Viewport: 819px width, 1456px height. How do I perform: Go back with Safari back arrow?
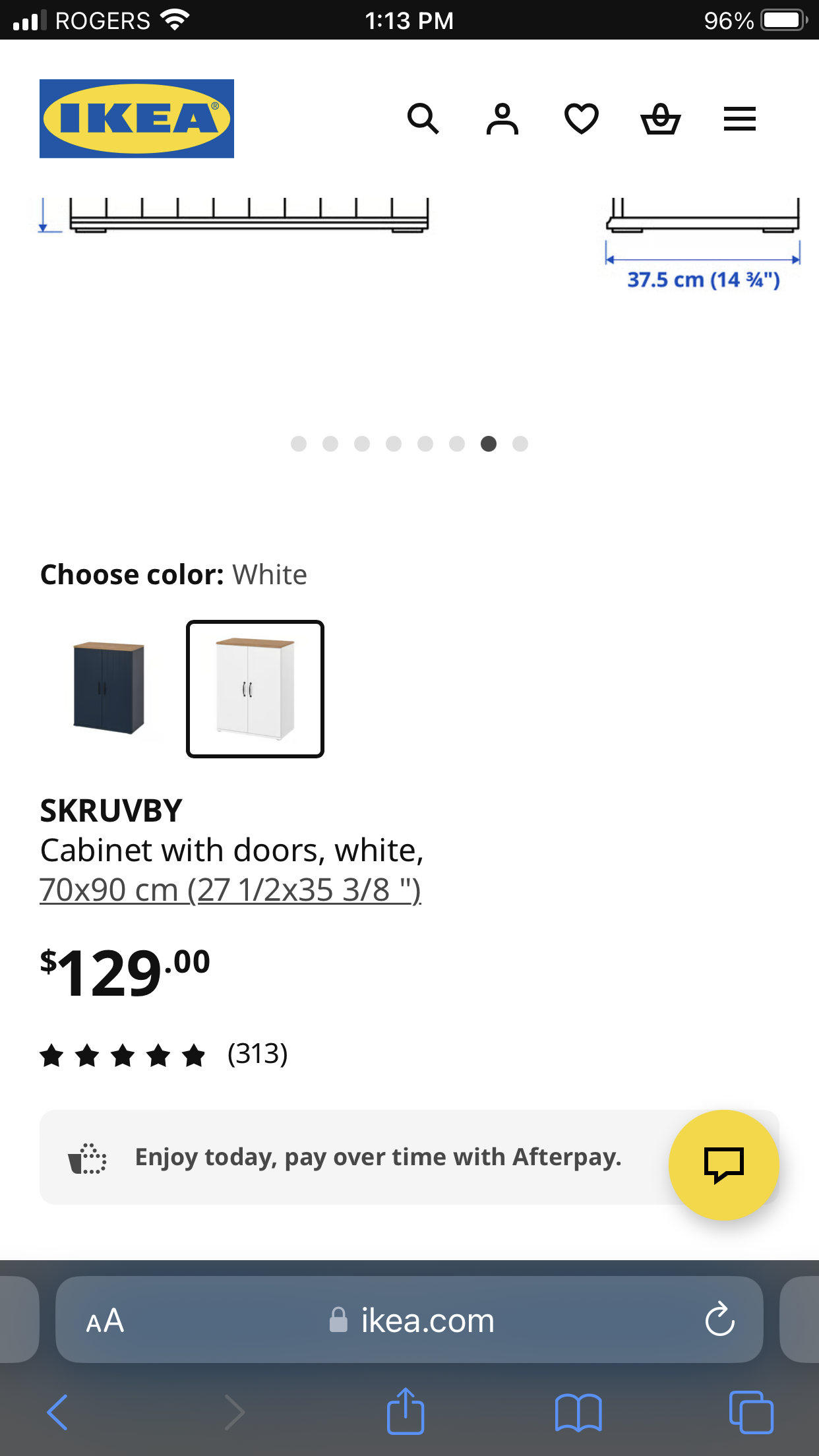58,1412
